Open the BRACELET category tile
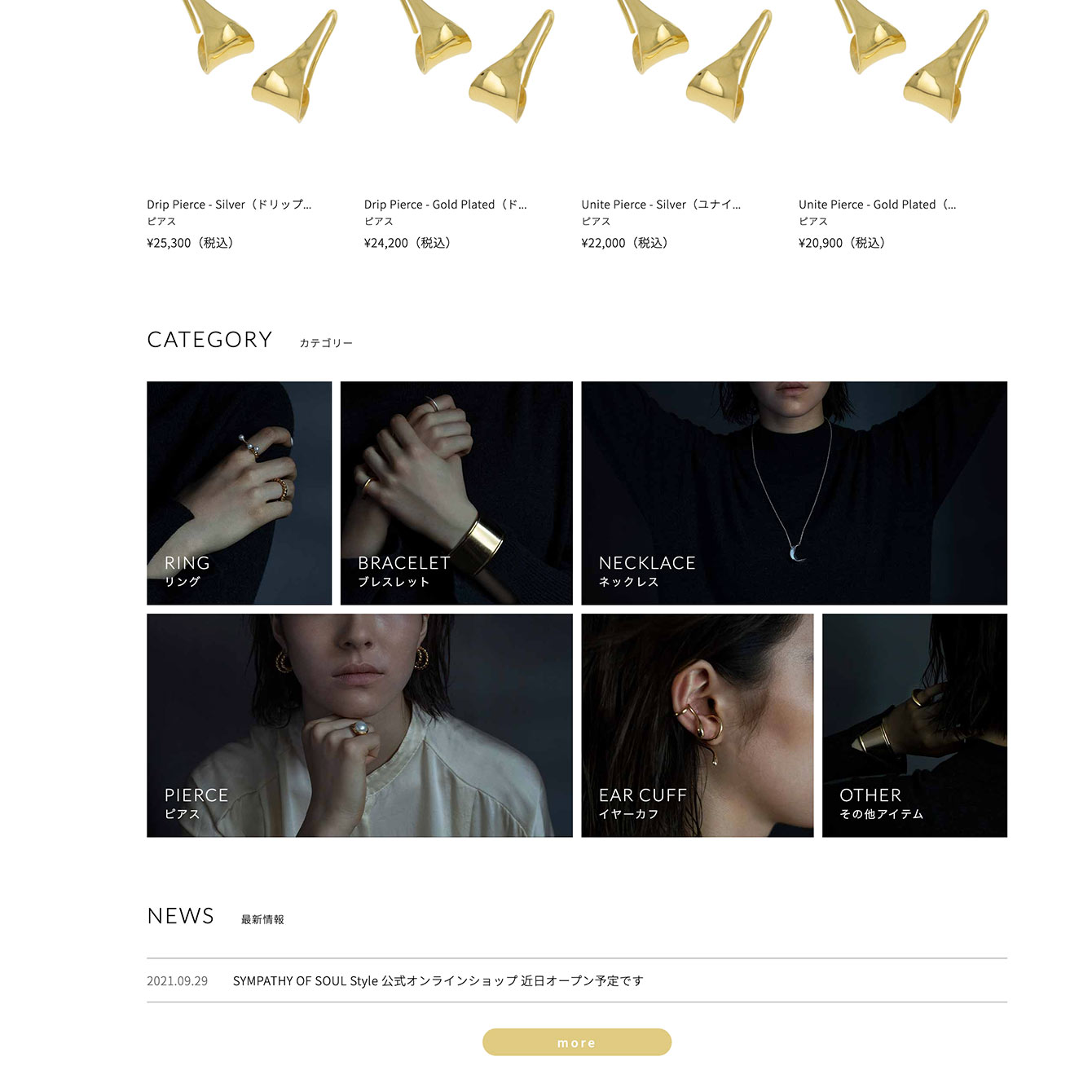This screenshot has height=1092, width=1092. [456, 493]
